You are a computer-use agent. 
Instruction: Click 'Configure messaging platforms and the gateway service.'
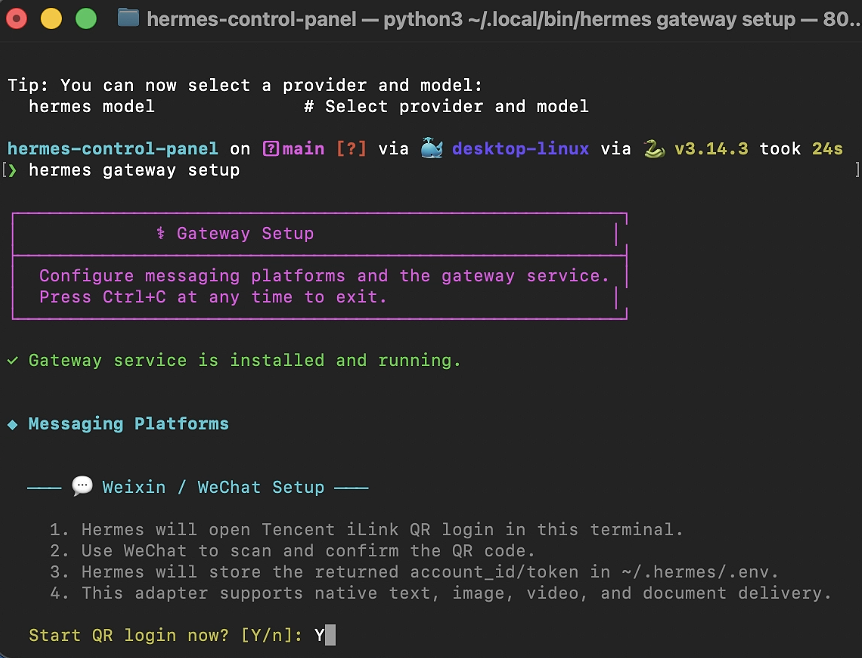[x=324, y=275]
